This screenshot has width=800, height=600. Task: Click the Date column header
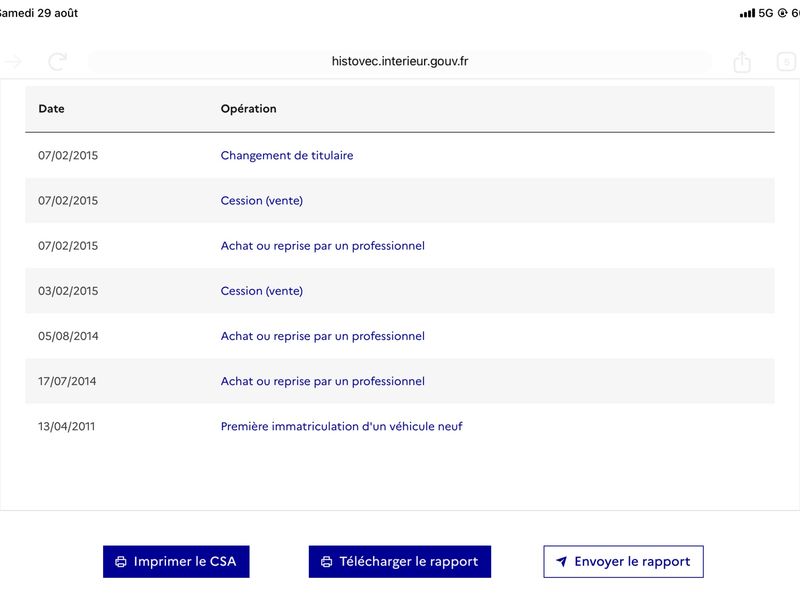point(52,109)
